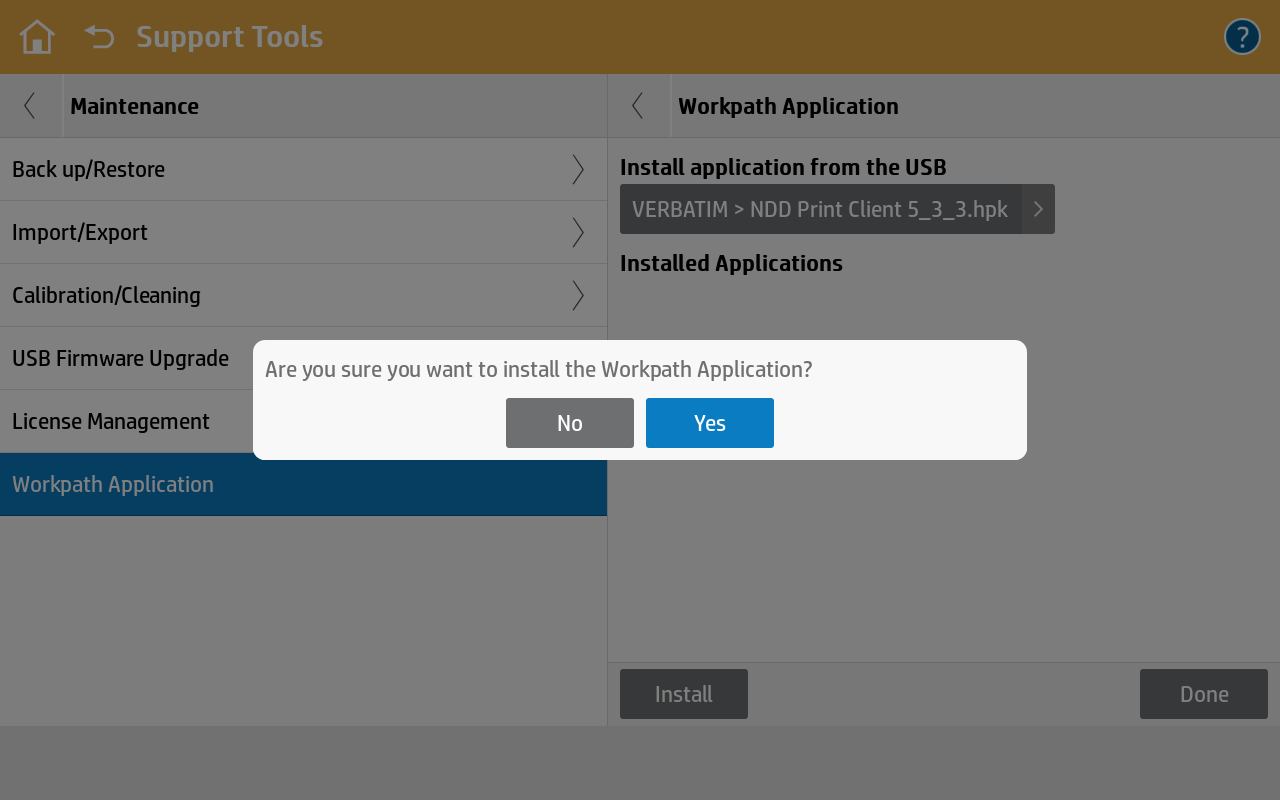1280x800 pixels.
Task: Click the NDD Print Client file path field
Action: coord(820,209)
